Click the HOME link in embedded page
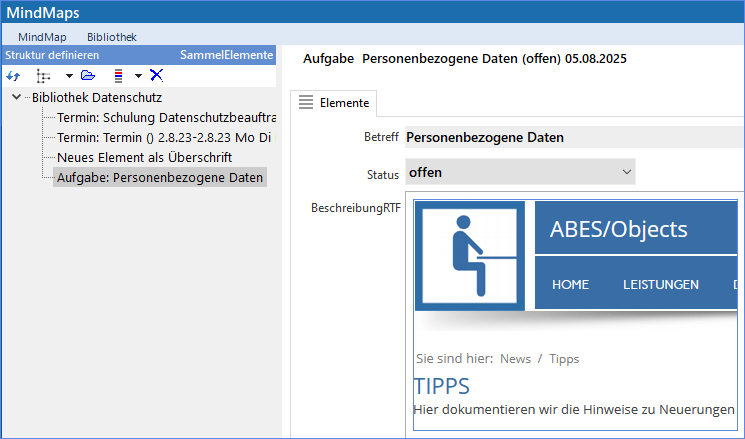Screen dimensions: 745x439 (570, 284)
